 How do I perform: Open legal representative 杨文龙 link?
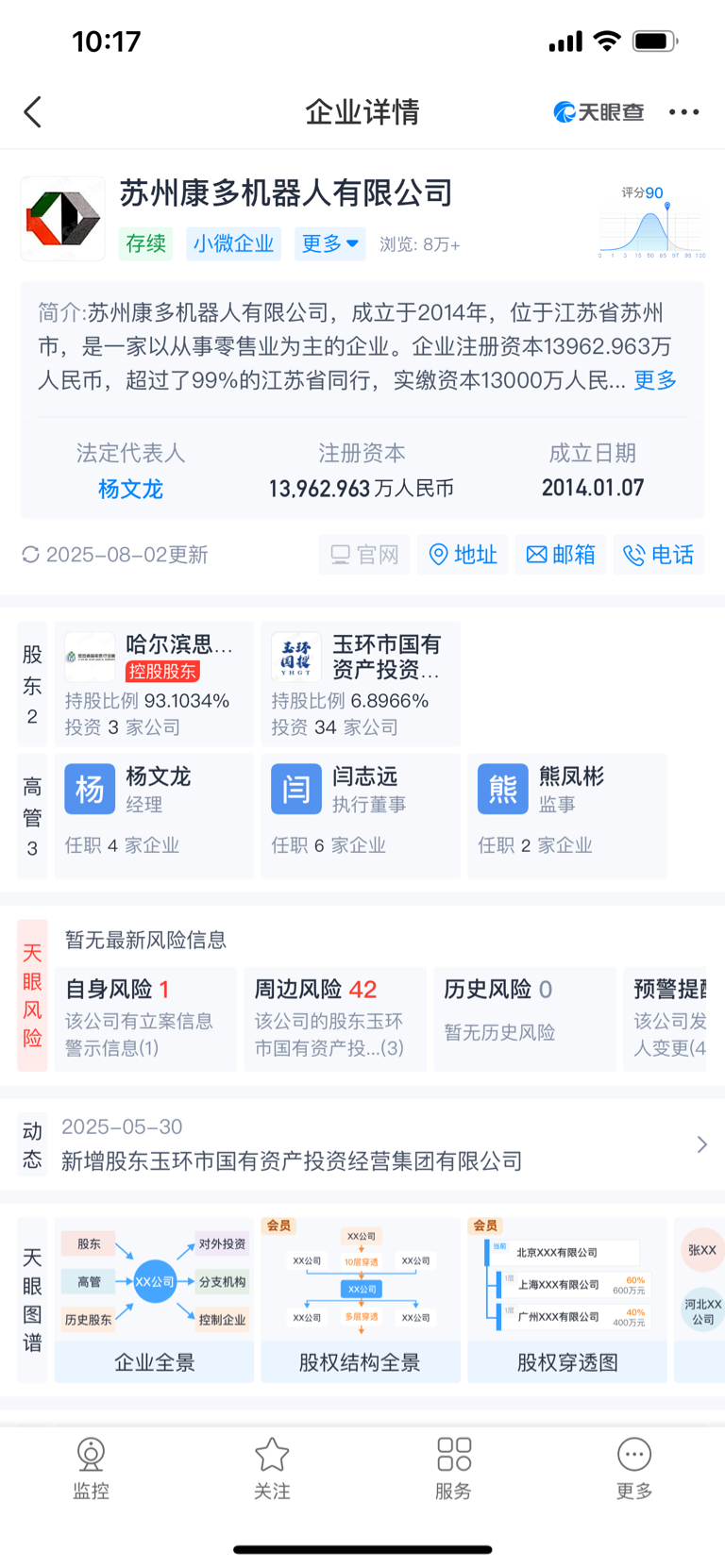pos(130,489)
